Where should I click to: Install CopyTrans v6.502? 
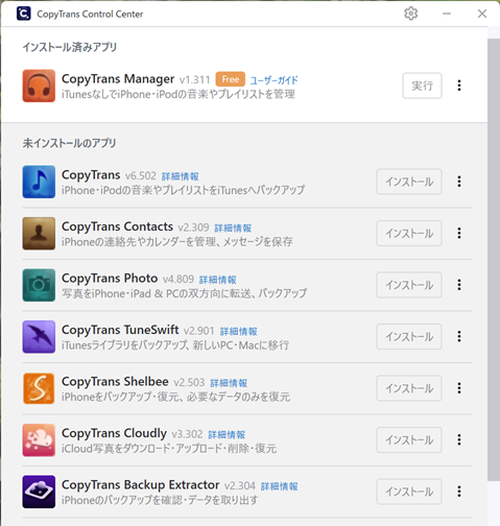409,181
